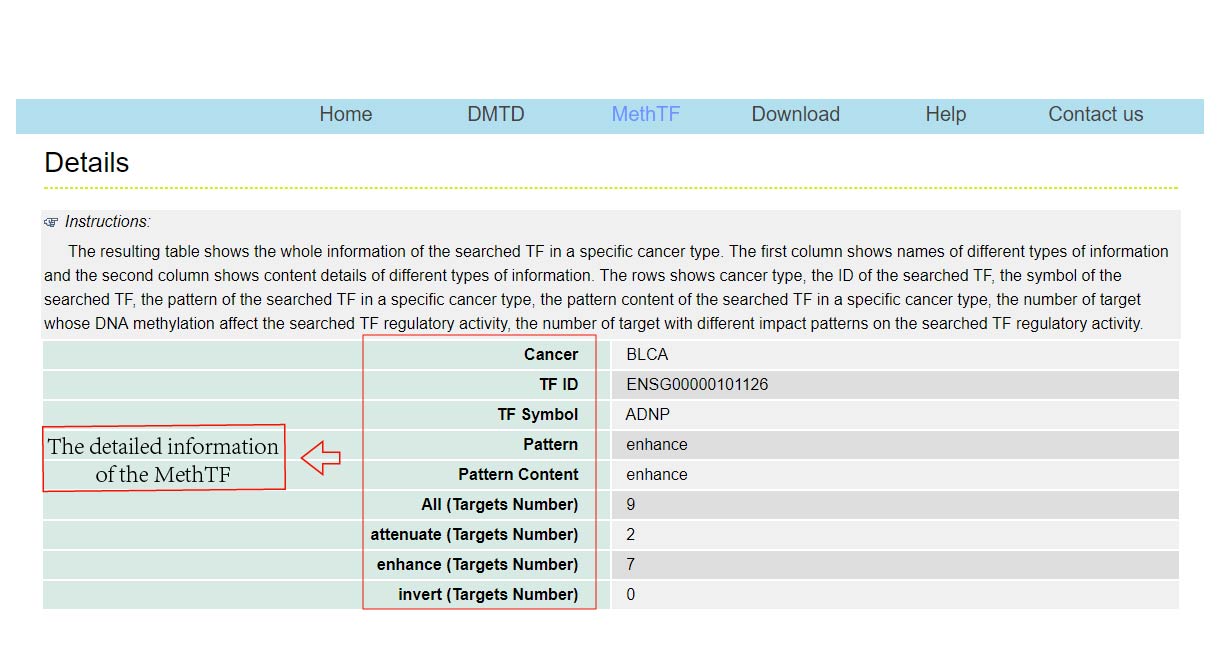Image resolution: width=1219 pixels, height=670 pixels.
Task: Select the All (Targets Number) label
Action: (x=499, y=504)
